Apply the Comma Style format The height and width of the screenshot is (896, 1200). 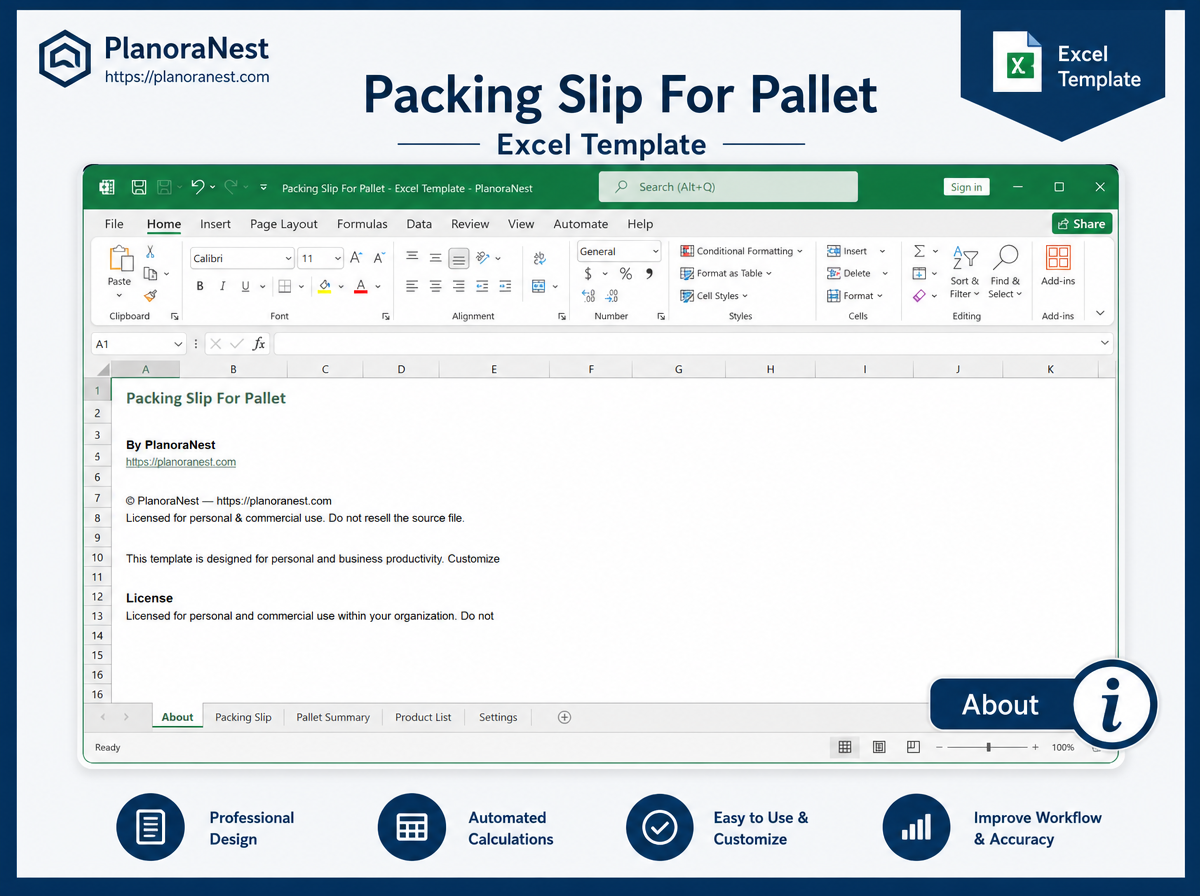649,274
